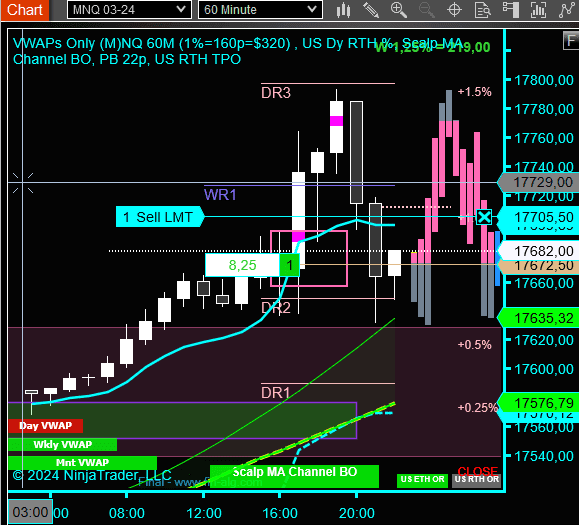This screenshot has width=579, height=525.
Task: Cancel the sell limit order X
Action: point(484,217)
